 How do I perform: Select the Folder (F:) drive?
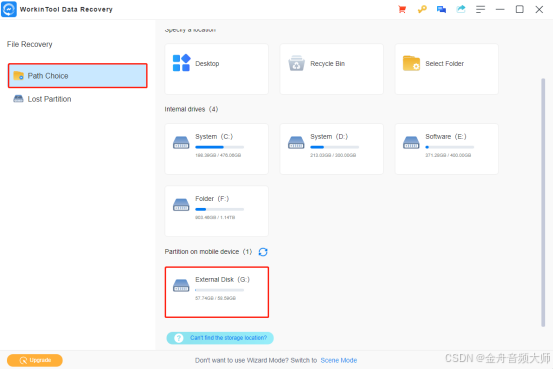[217, 211]
